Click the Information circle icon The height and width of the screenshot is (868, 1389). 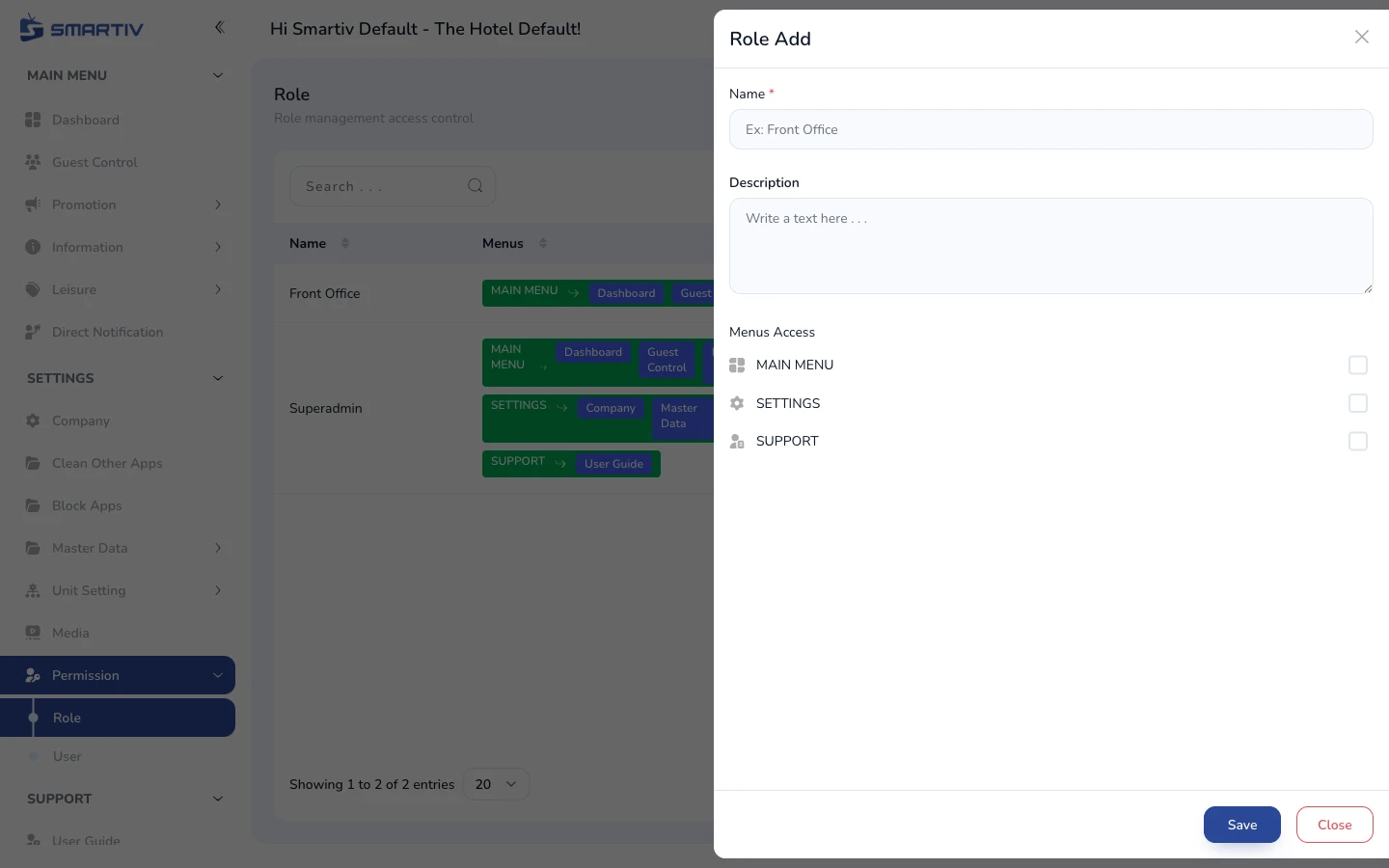pos(33,247)
